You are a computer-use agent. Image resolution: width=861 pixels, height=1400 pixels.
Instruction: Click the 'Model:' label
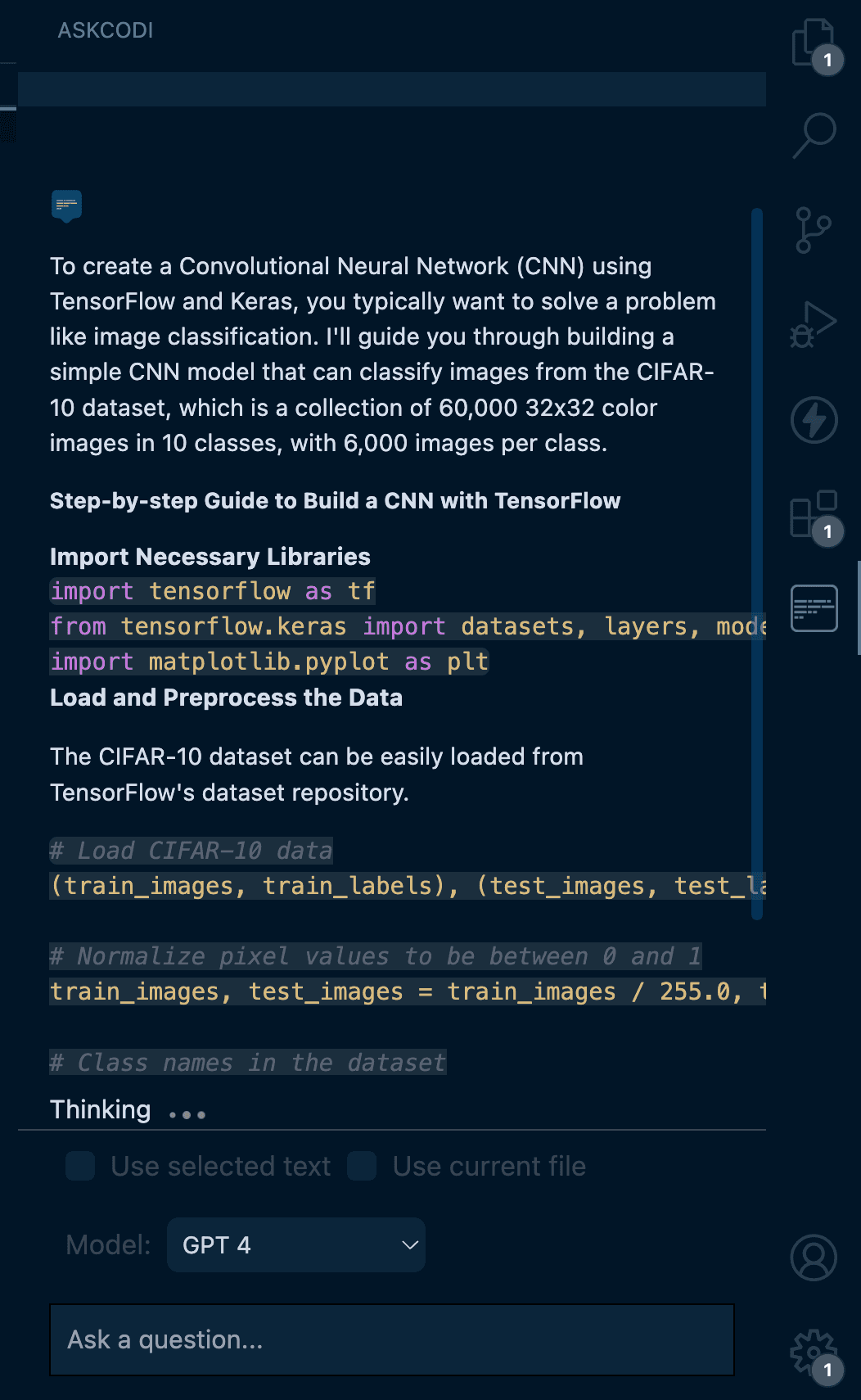pyautogui.click(x=108, y=1244)
